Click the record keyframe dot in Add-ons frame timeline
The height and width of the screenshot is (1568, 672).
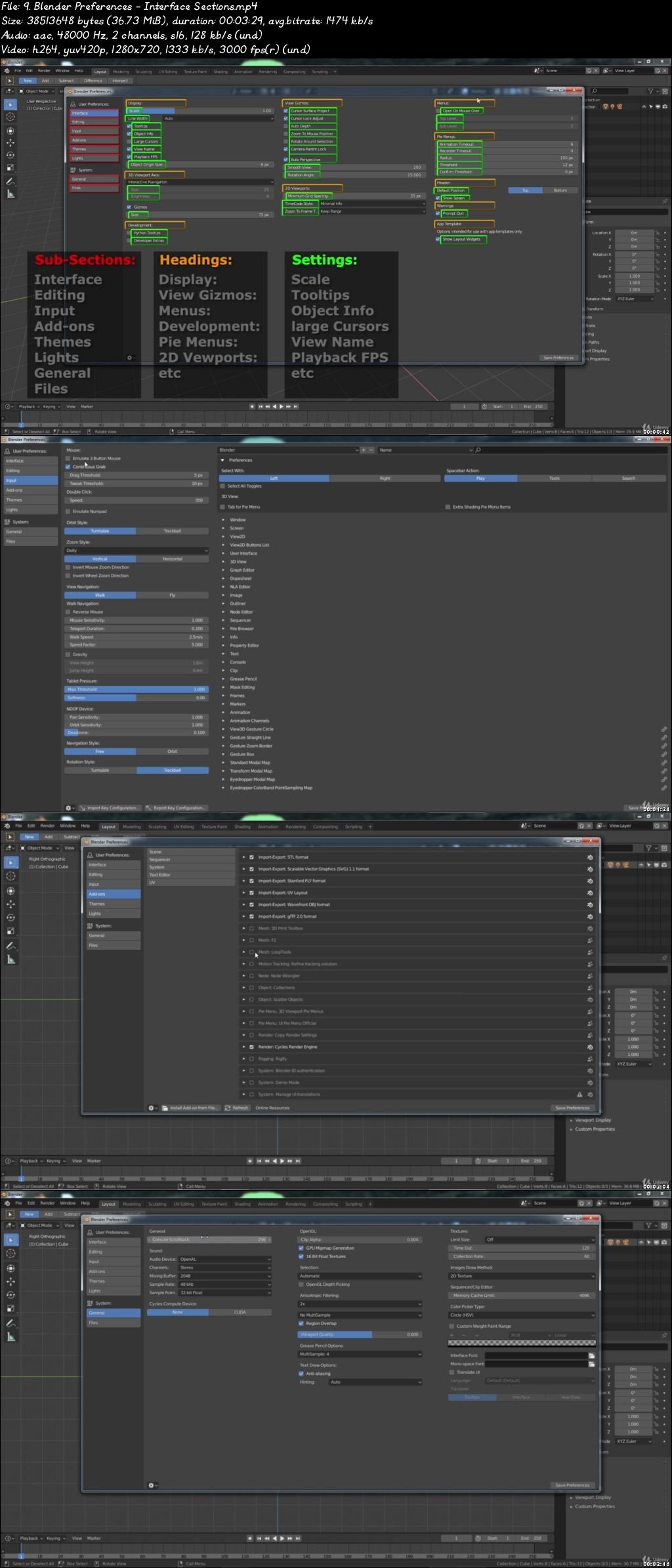(250, 1160)
